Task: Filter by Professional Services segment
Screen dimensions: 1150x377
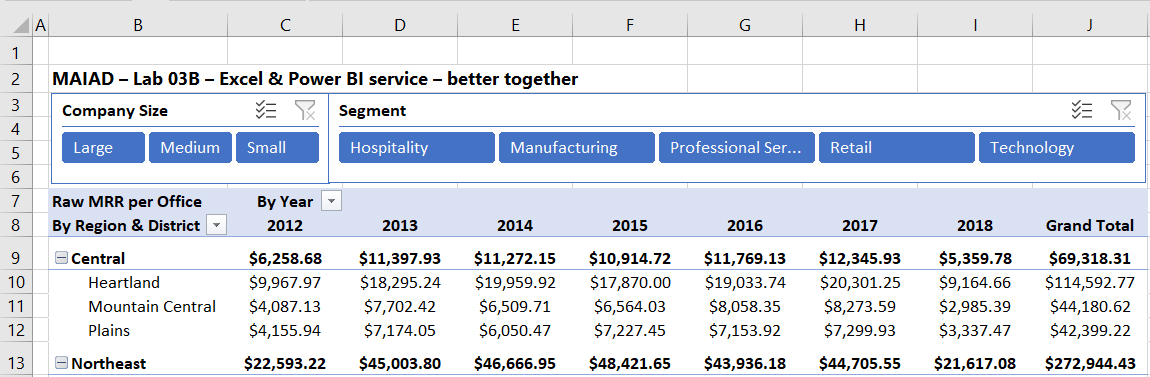Action: [x=737, y=147]
